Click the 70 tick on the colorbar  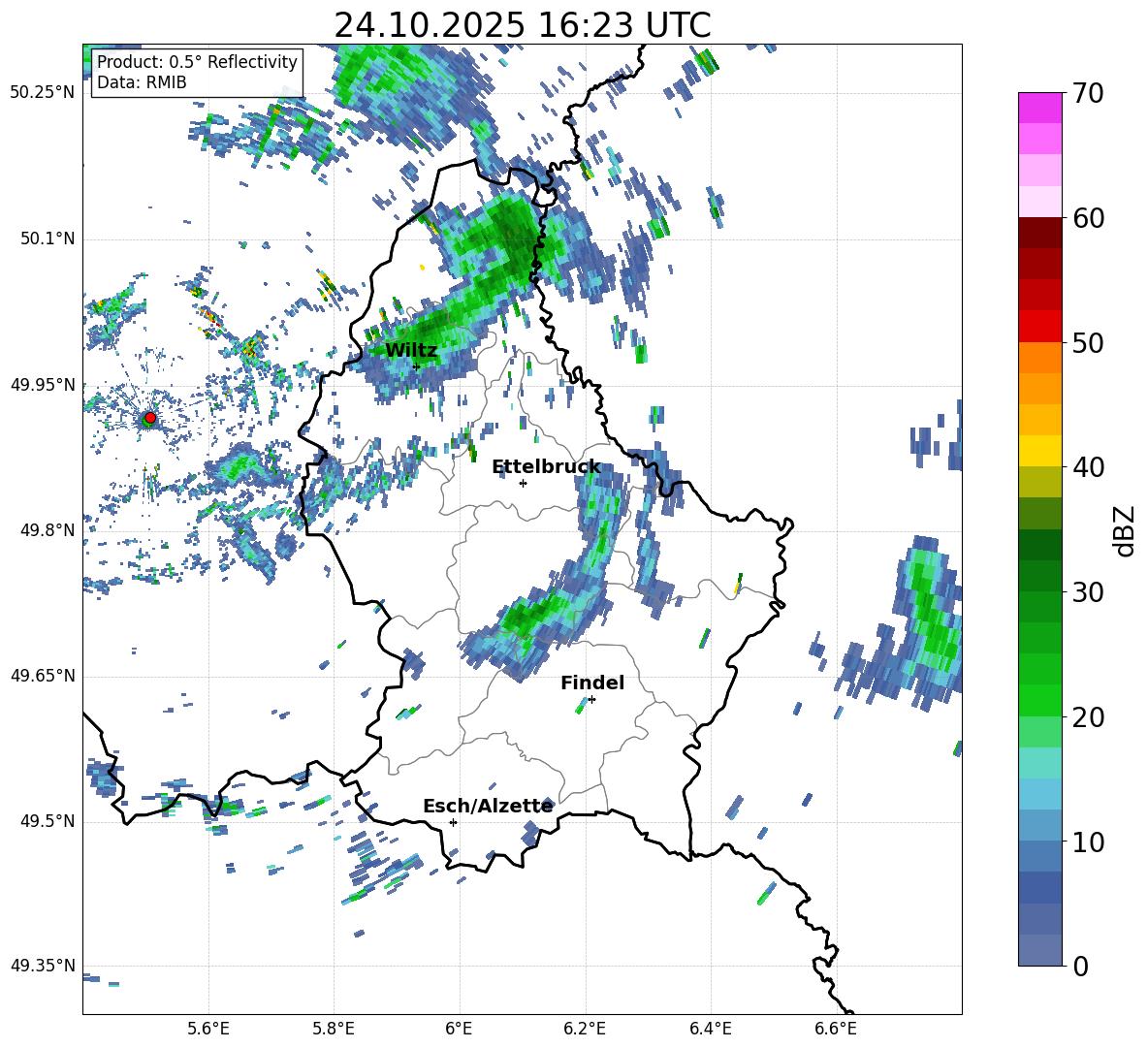point(1089,93)
